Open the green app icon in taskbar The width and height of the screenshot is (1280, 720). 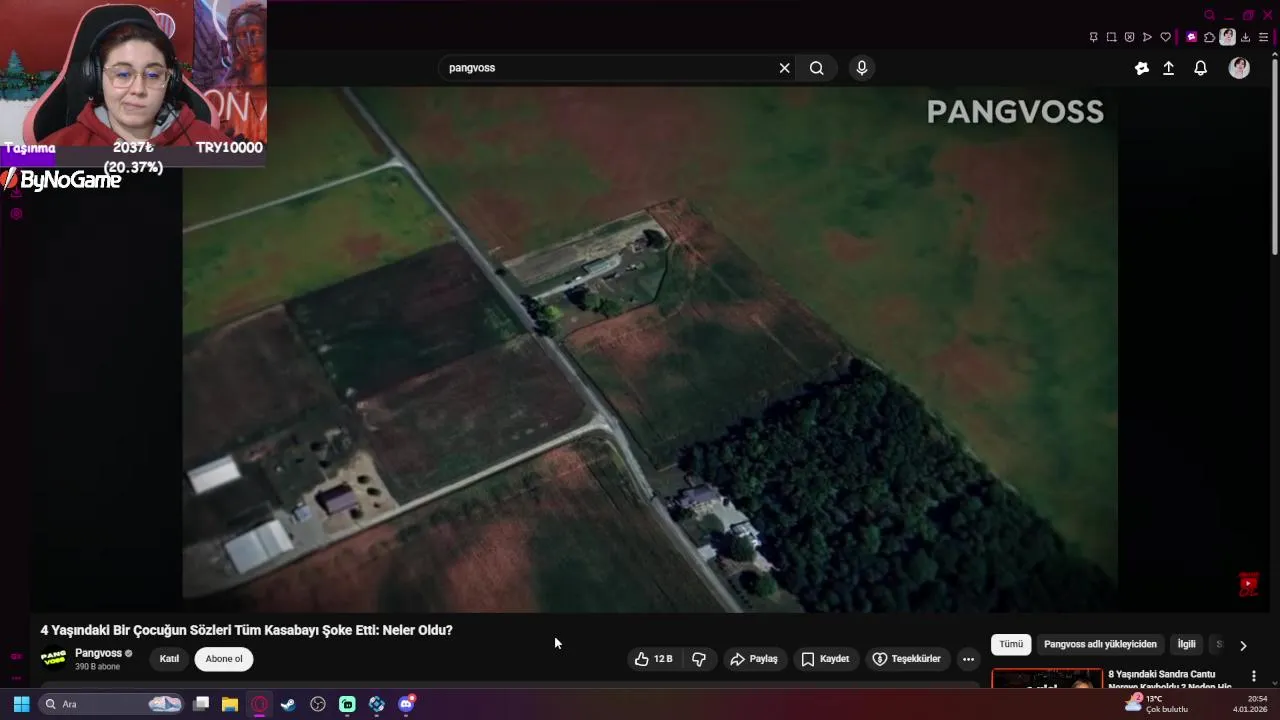[347, 704]
